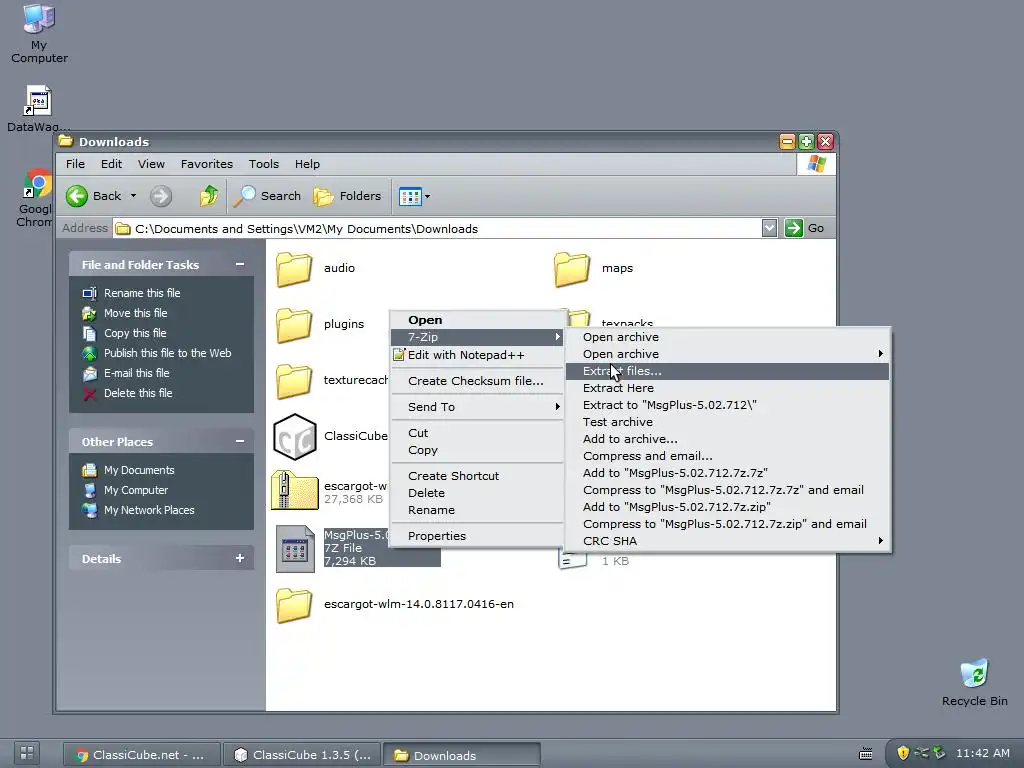Switch to ClassiCube.net Chrome taskbar button
Viewport: 1024px width, 768px height.
coord(141,755)
